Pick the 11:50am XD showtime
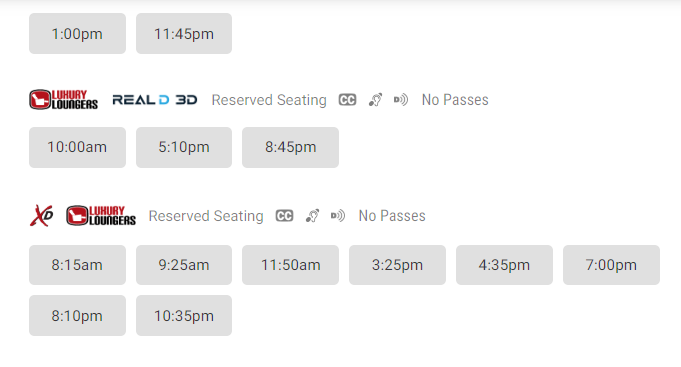 tap(290, 265)
